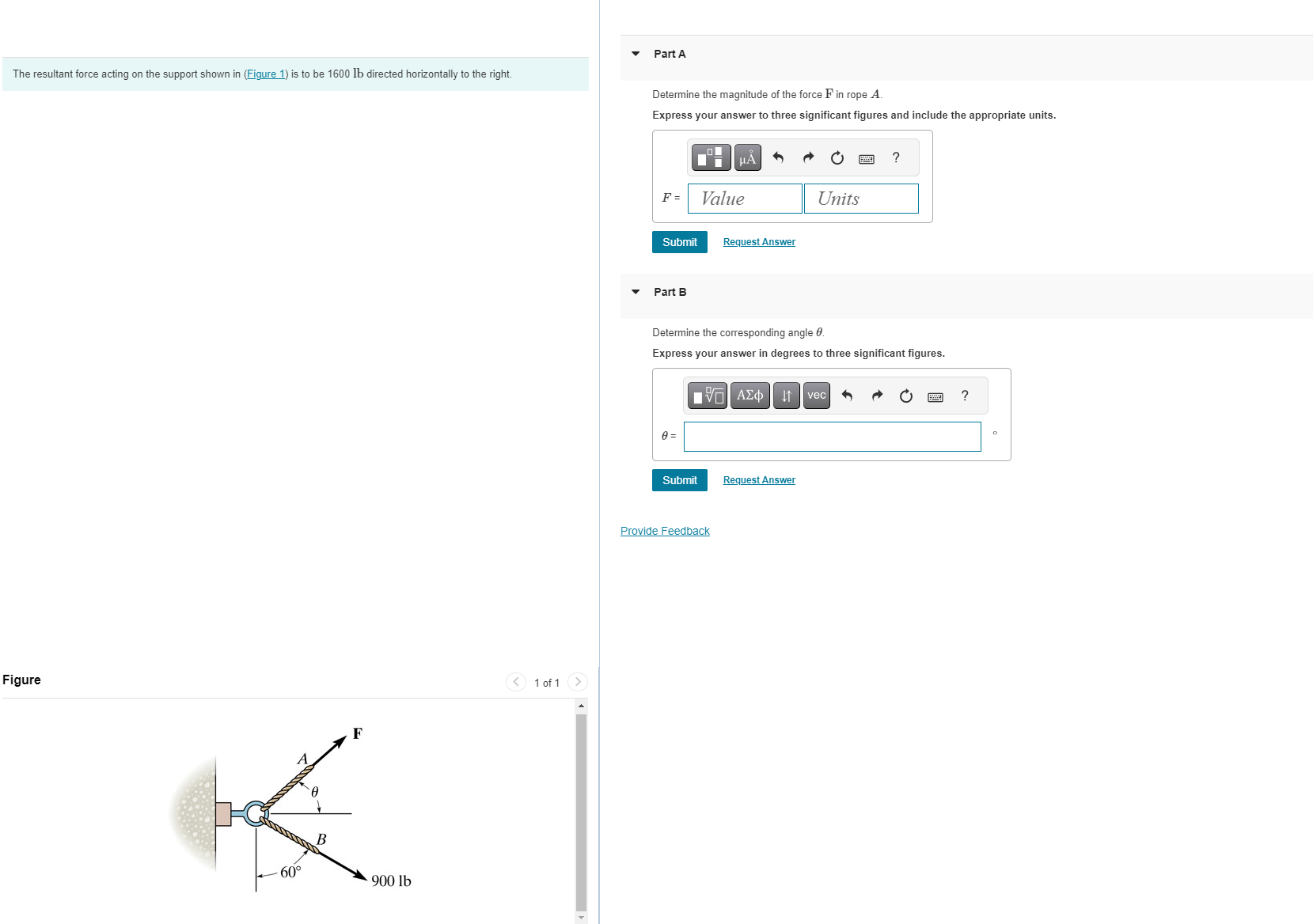Screen dimensions: 1313x924
Task: Open the Figure 1 link in problem statement
Action: coord(265,74)
